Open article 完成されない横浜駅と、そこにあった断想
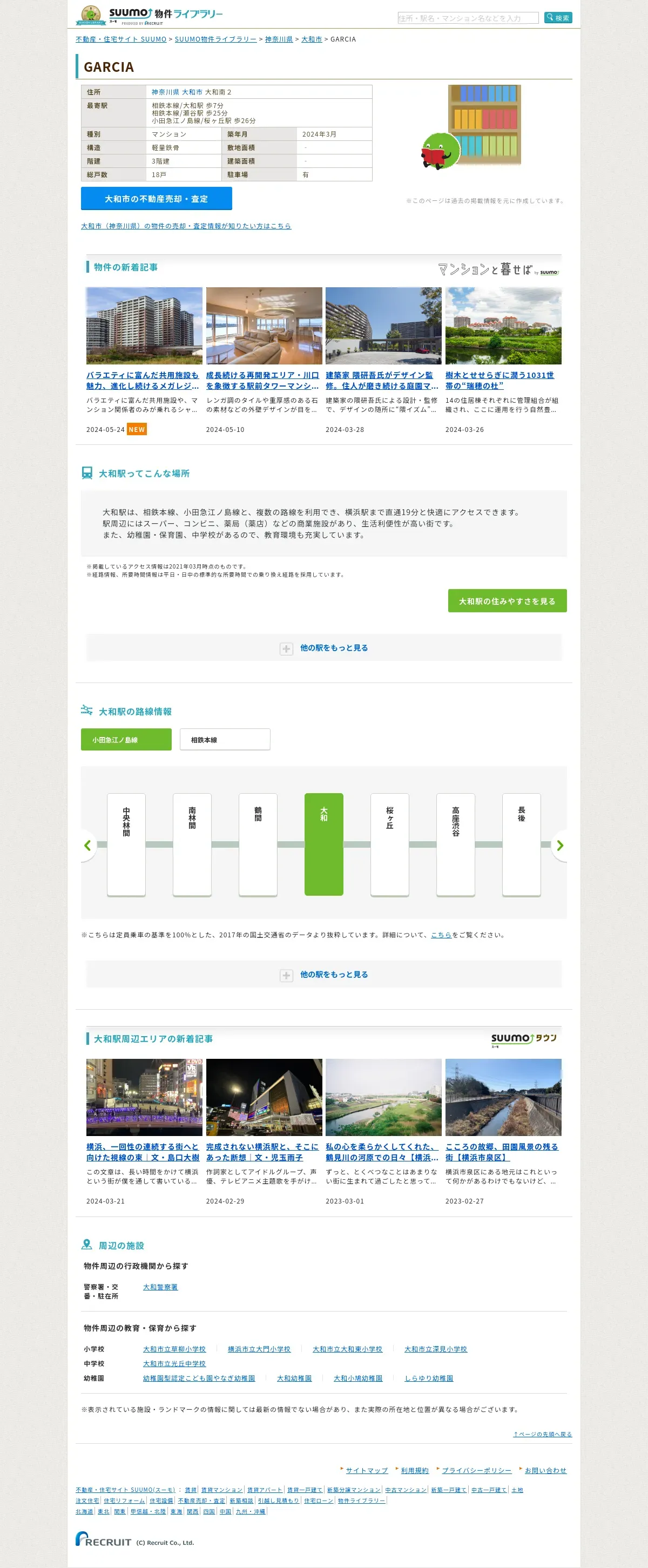 click(x=262, y=1152)
